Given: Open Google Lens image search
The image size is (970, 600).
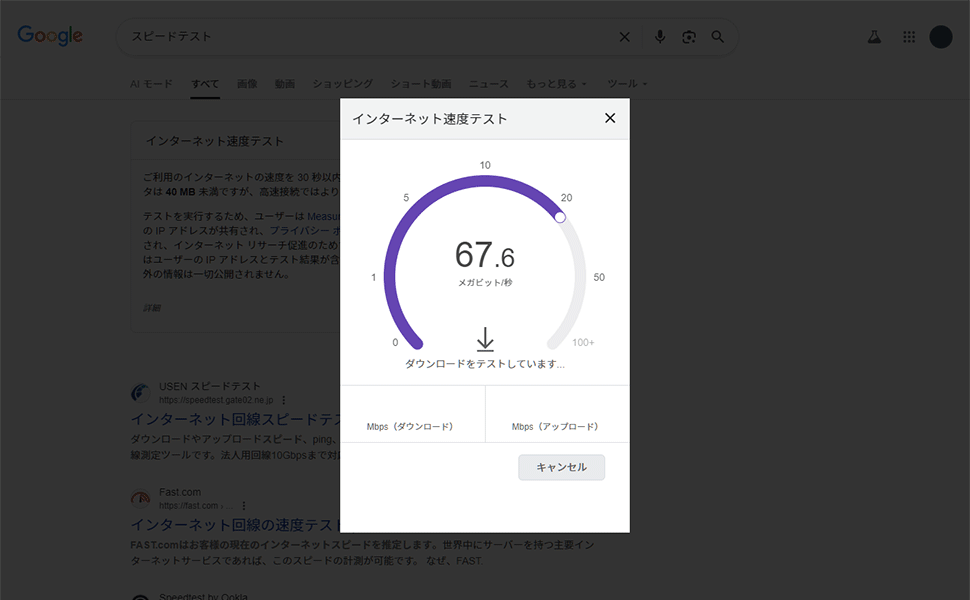Looking at the screenshot, I should click(688, 36).
